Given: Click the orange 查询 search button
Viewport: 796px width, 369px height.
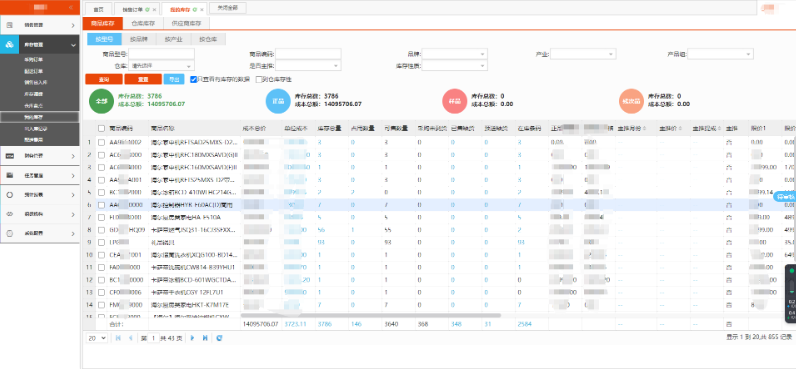Looking at the screenshot, I should click(x=104, y=79).
